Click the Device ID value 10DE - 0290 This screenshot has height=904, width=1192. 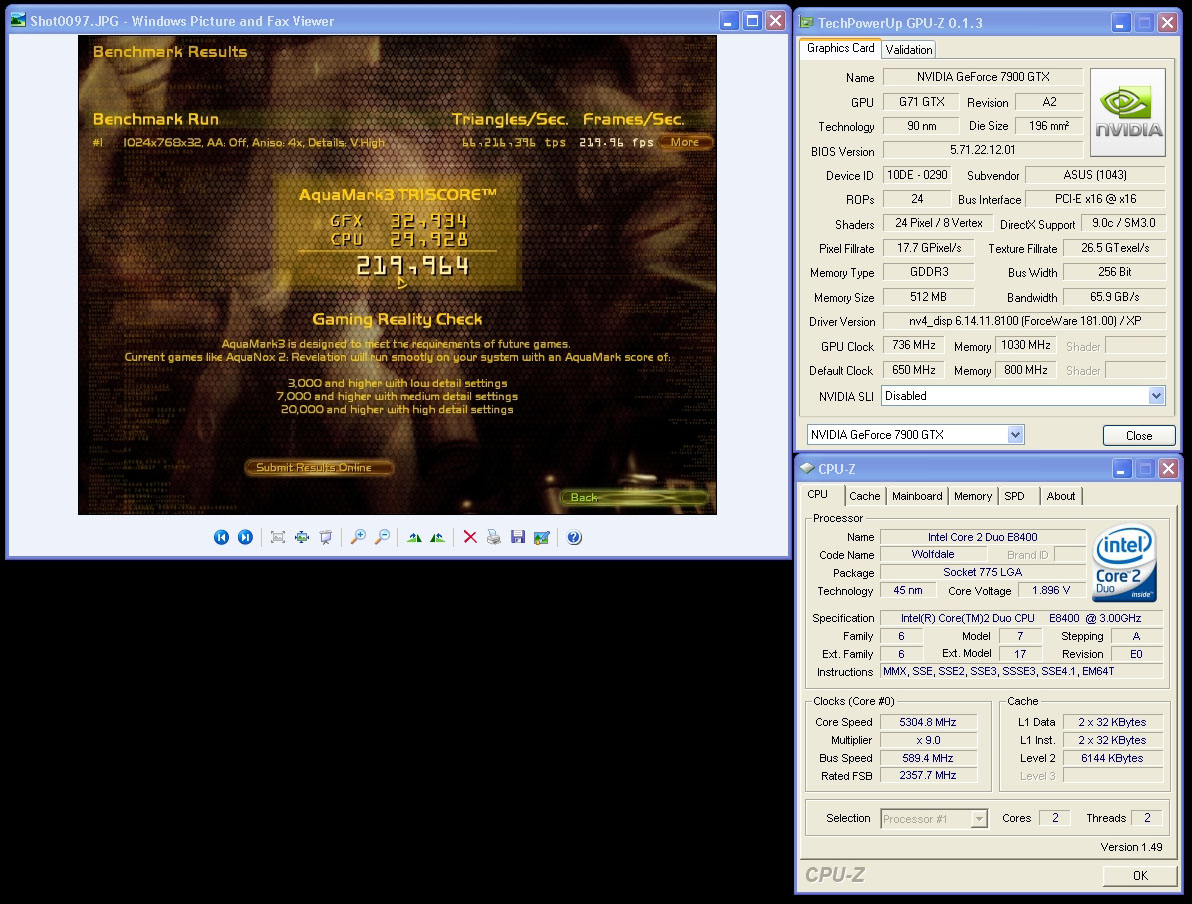[917, 175]
